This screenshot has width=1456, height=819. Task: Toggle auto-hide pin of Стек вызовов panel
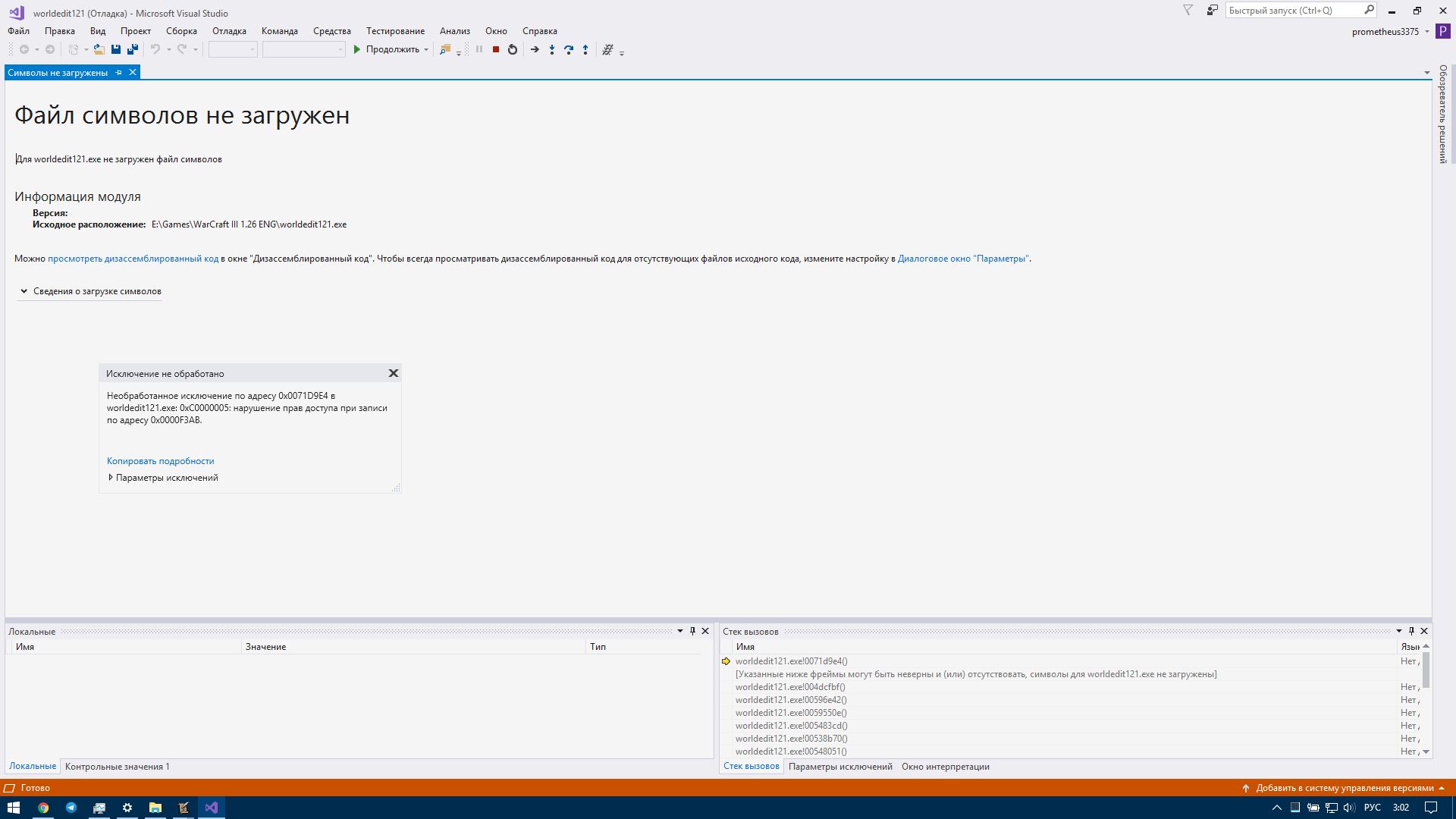click(x=1411, y=631)
